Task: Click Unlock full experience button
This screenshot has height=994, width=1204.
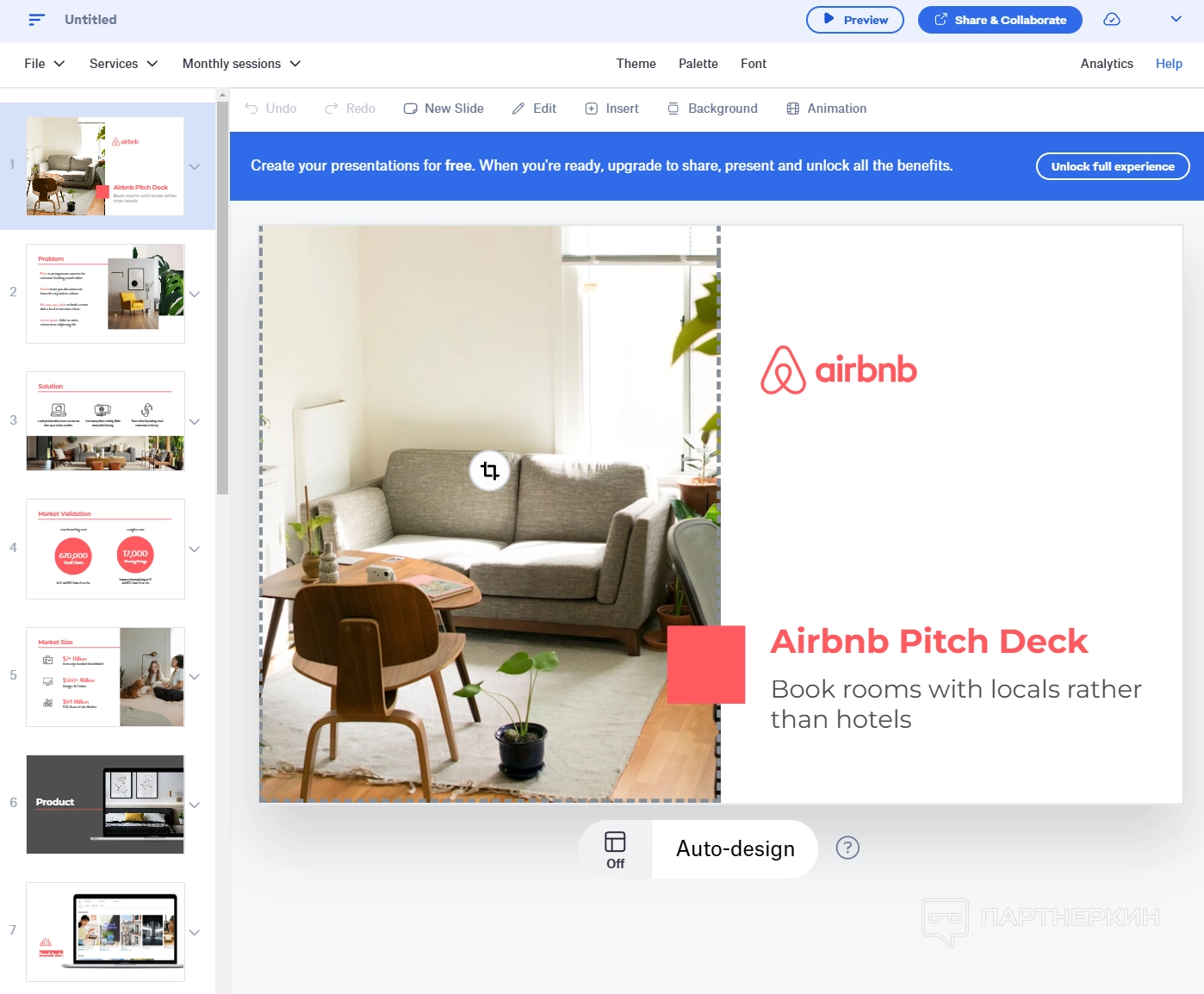Action: click(1113, 166)
